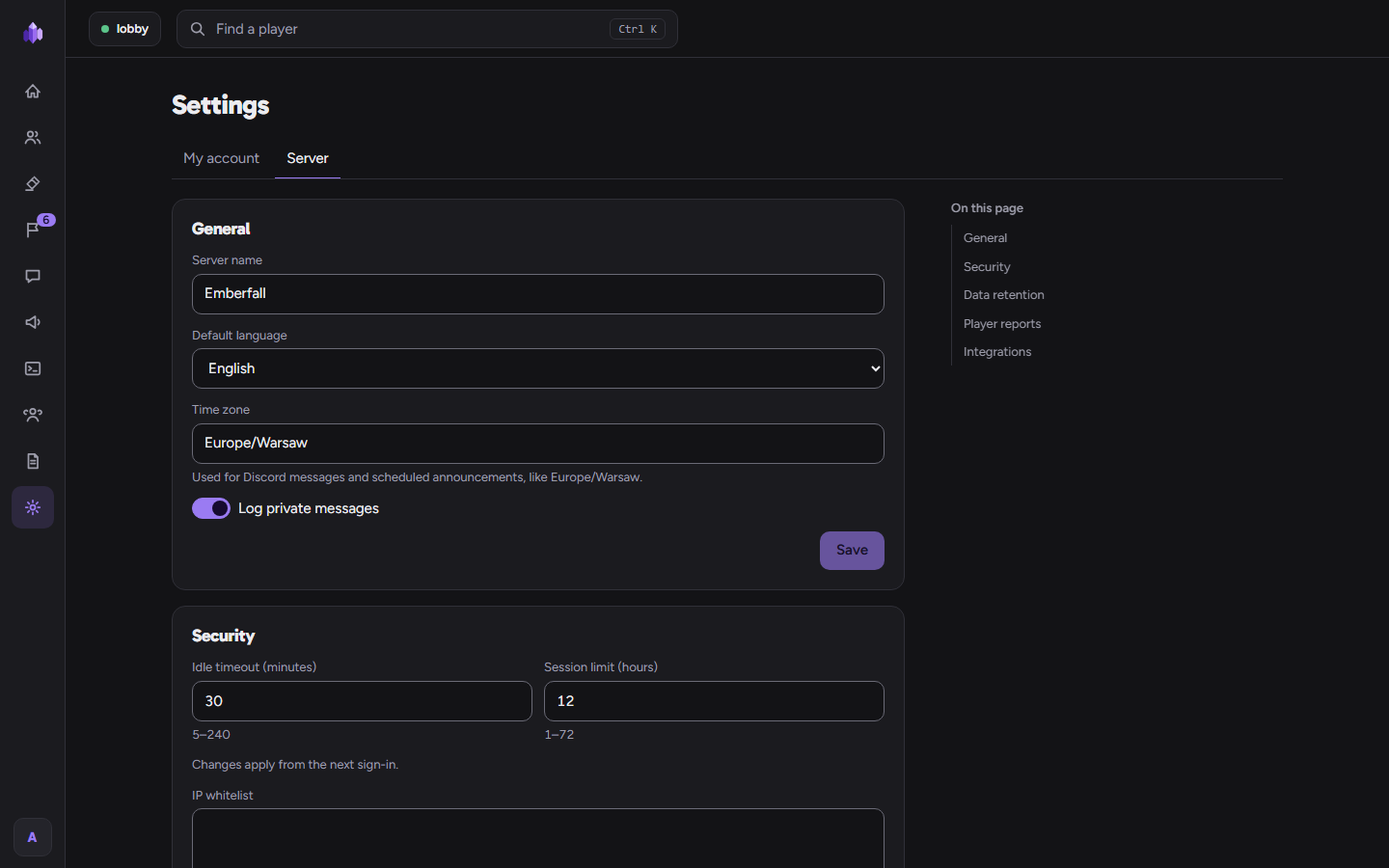Screen dimensions: 1389x868
Task: Jump to Player reports section link
Action: click(1002, 324)
